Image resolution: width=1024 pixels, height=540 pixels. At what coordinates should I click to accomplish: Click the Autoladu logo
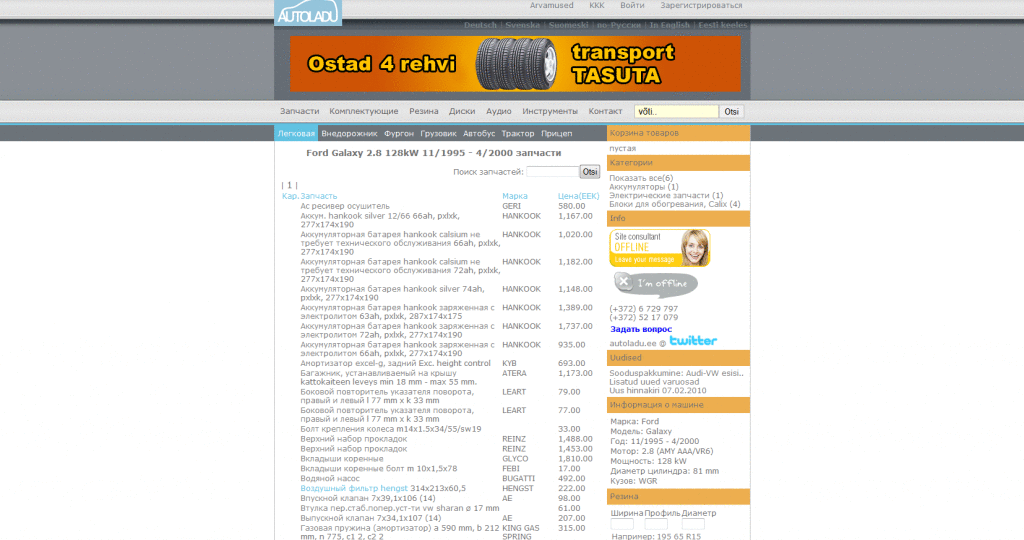308,13
